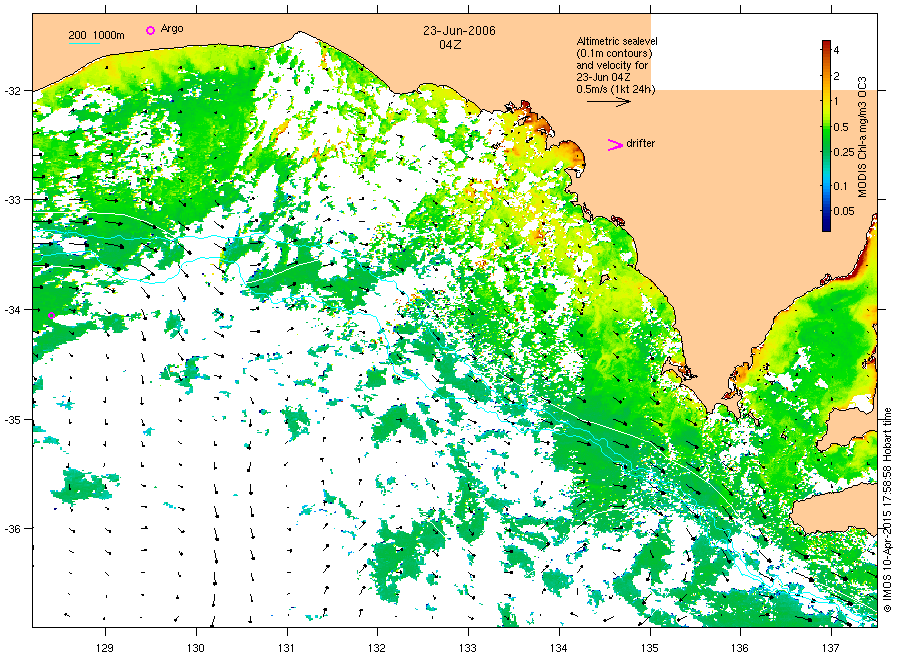
Task: Click longitude axis label '137'
Action: click(x=831, y=648)
